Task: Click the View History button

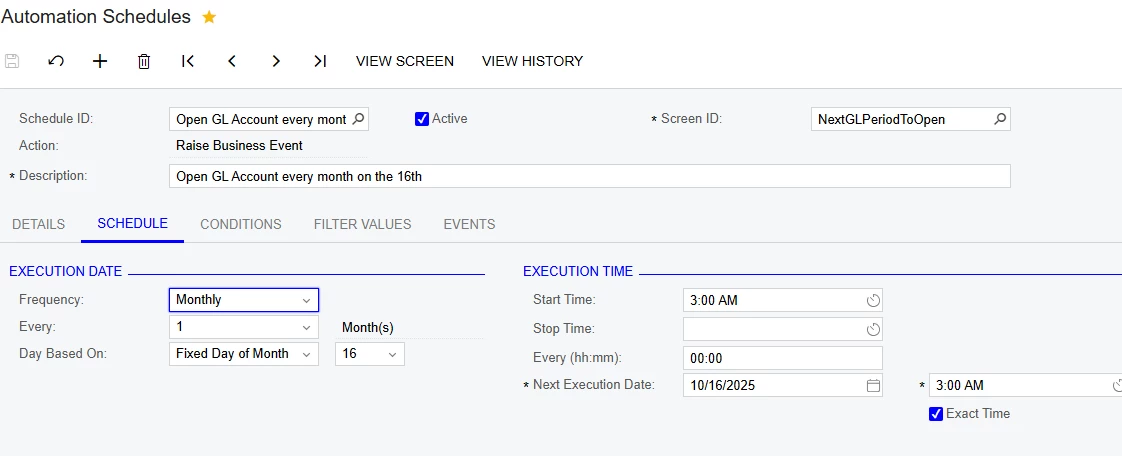Action: (532, 61)
